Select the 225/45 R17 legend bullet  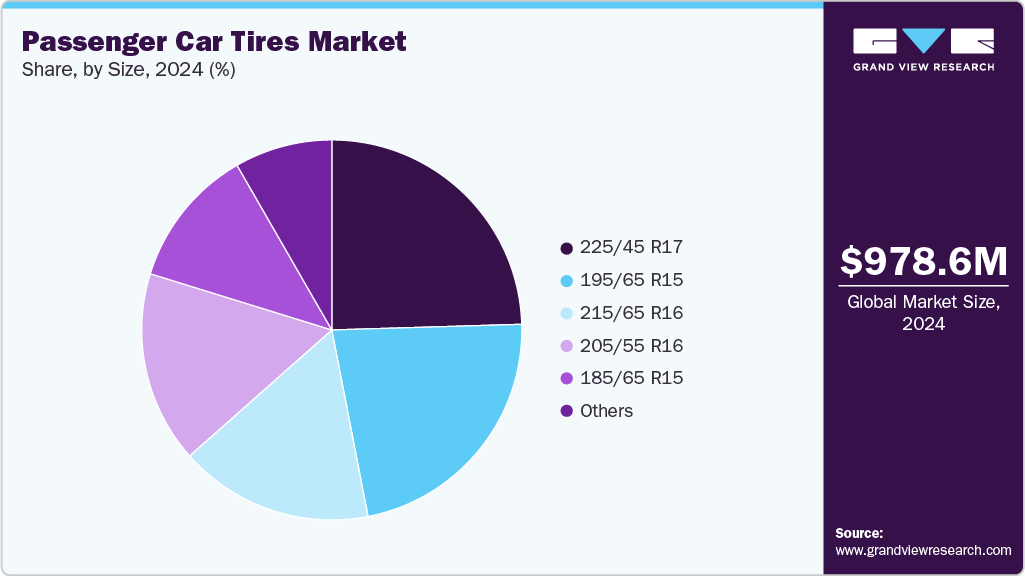pos(567,247)
